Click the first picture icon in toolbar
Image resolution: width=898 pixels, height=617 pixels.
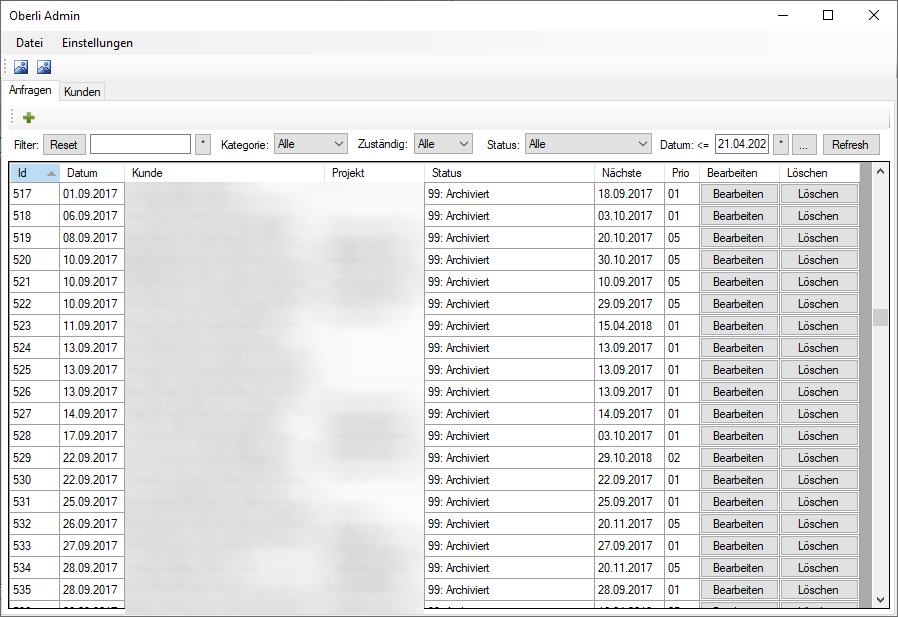click(x=21, y=67)
